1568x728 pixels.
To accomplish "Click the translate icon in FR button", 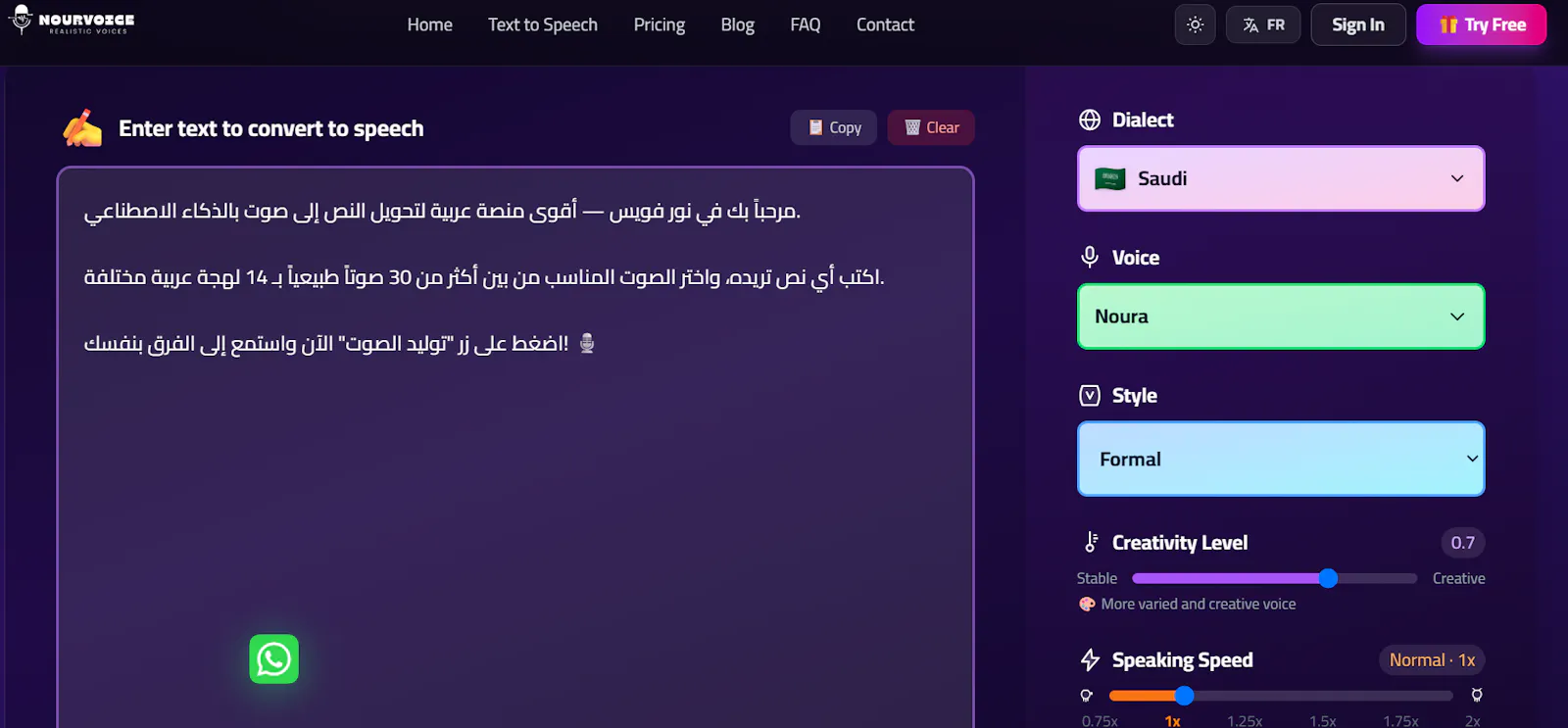I will (x=1250, y=25).
